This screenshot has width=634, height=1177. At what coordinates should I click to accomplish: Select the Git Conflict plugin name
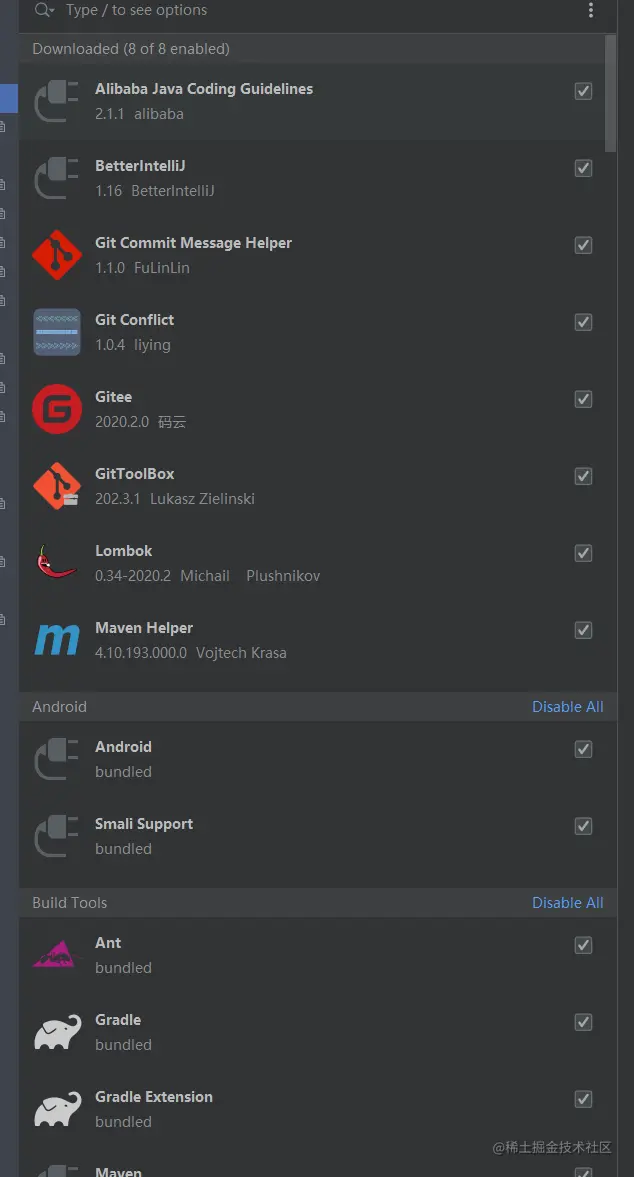click(134, 320)
